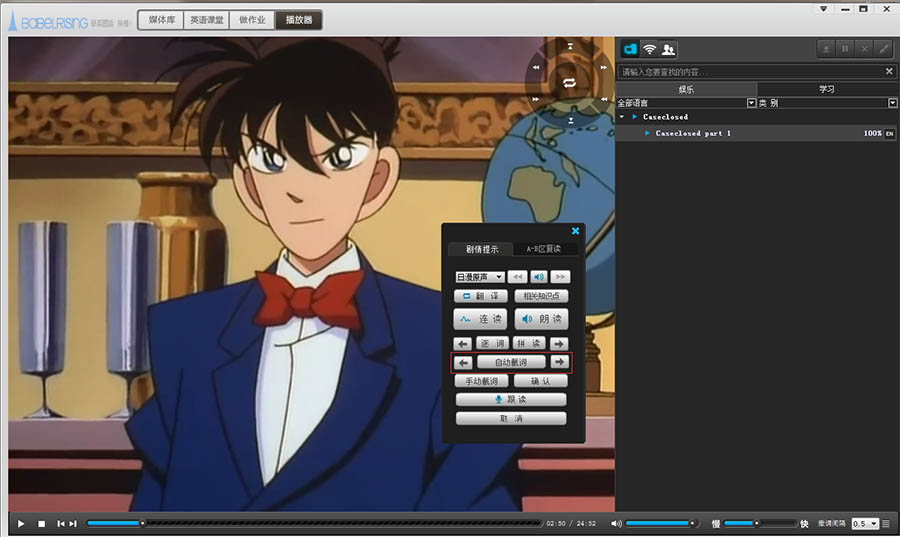Image resolution: width=900 pixels, height=537 pixels.
Task: Open the dropdown arrow in window title bar
Action: pos(824,9)
